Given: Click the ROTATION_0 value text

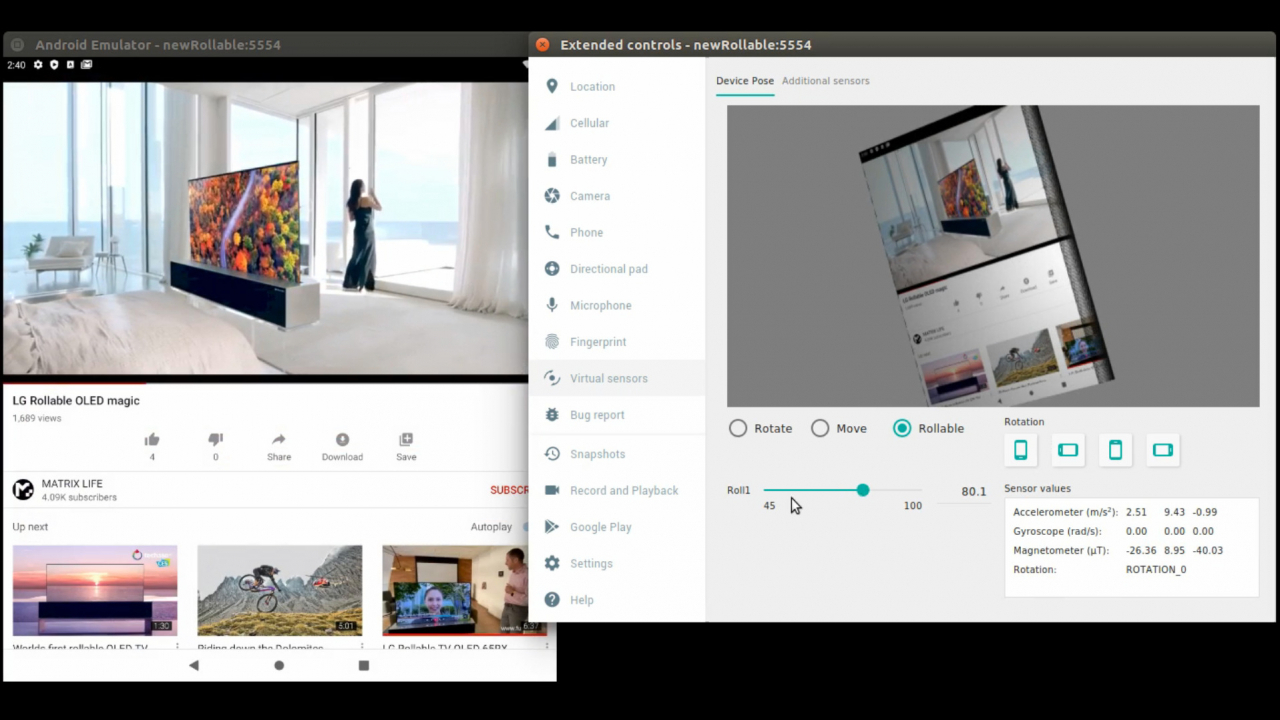Looking at the screenshot, I should pos(1156,570).
